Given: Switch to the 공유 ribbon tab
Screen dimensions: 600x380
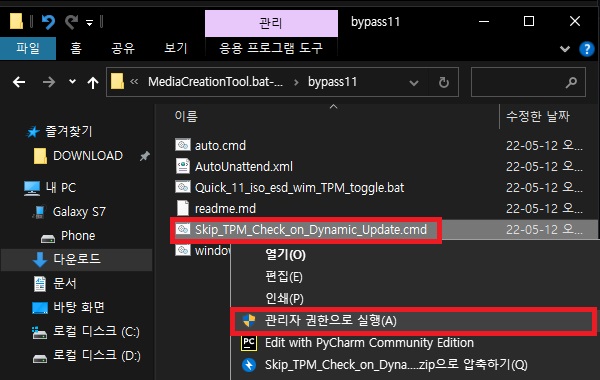Looking at the screenshot, I should pos(123,48).
